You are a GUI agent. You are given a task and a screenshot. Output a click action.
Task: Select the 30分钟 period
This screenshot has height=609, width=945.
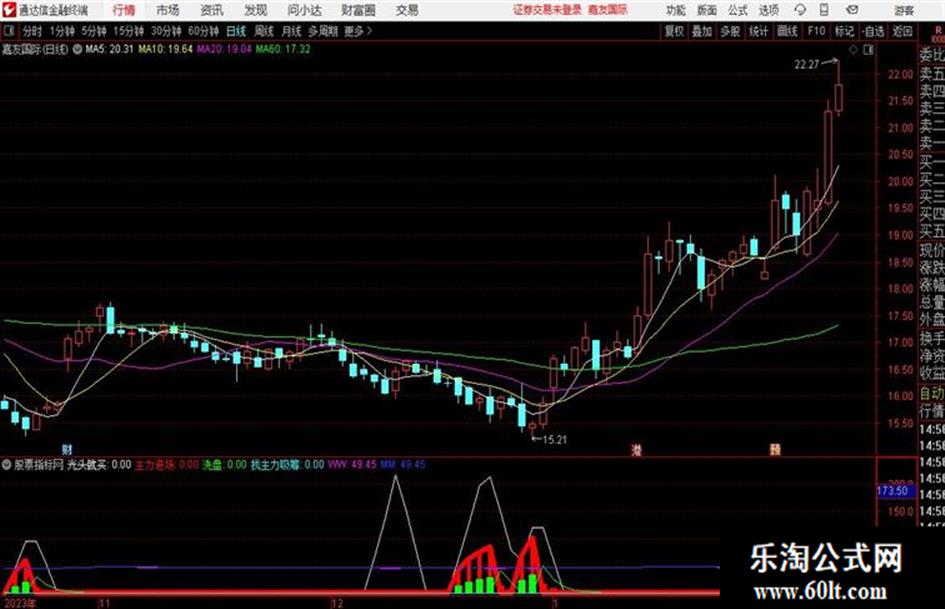pyautogui.click(x=166, y=31)
